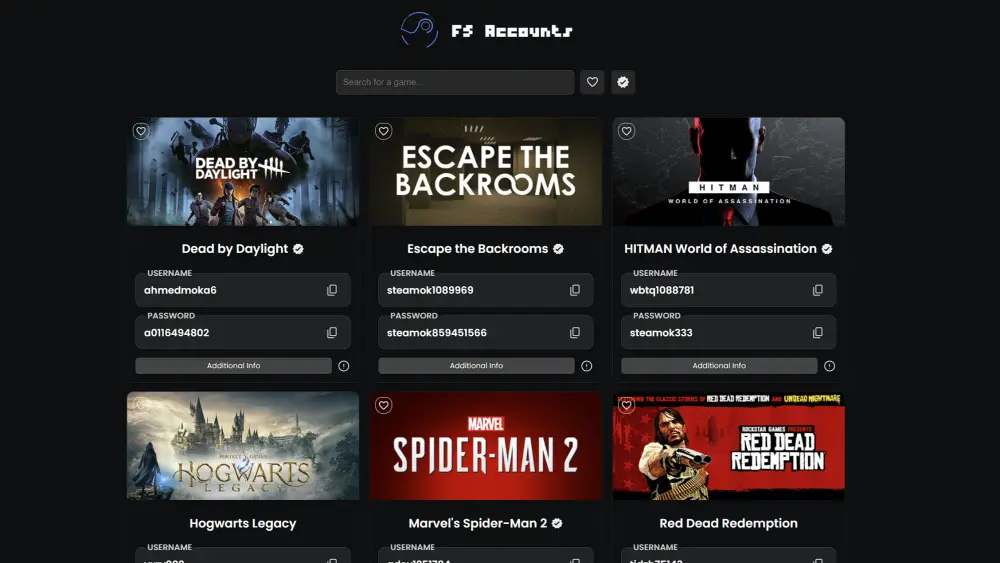Open Red Dead Redemption cover image
Image resolution: width=1000 pixels, height=563 pixels.
click(x=729, y=446)
